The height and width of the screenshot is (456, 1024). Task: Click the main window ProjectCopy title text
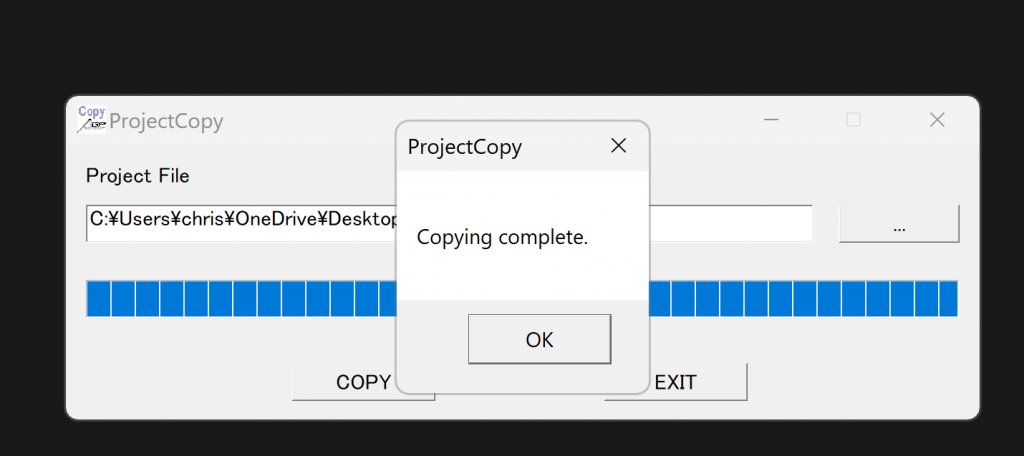coord(166,122)
